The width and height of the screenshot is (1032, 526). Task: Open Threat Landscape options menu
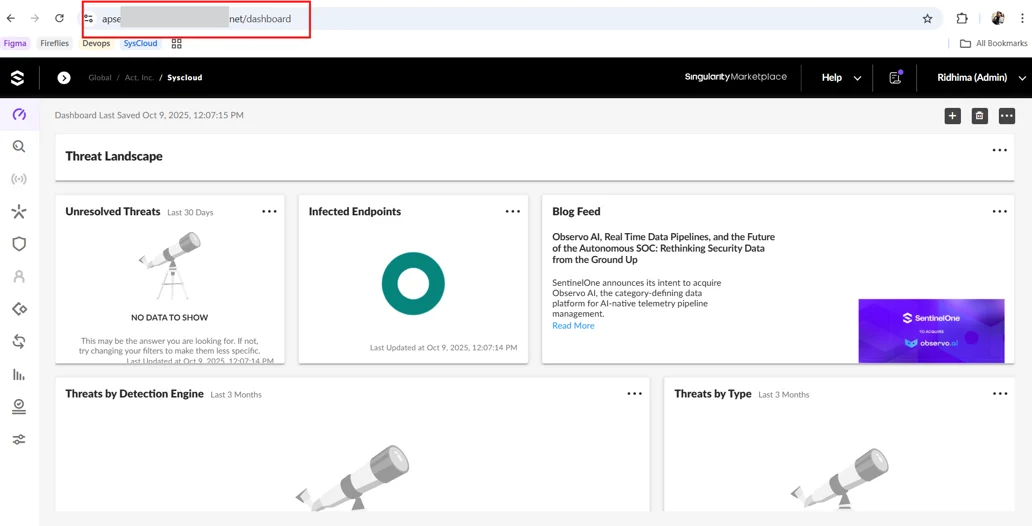[999, 150]
